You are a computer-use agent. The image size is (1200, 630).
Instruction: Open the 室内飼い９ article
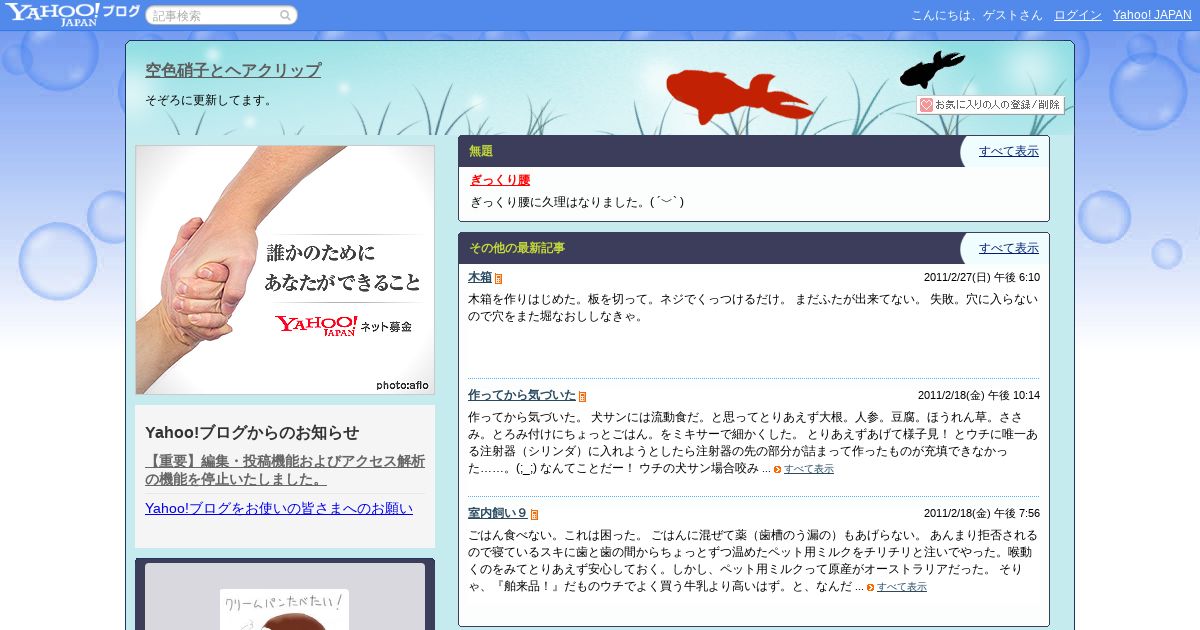[498, 513]
